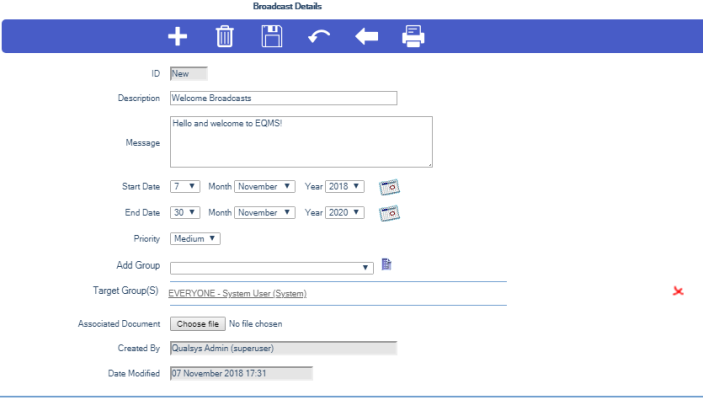Image resolution: width=703 pixels, height=400 pixels.
Task: Delete the broadcast with trash icon
Action: coord(225,36)
